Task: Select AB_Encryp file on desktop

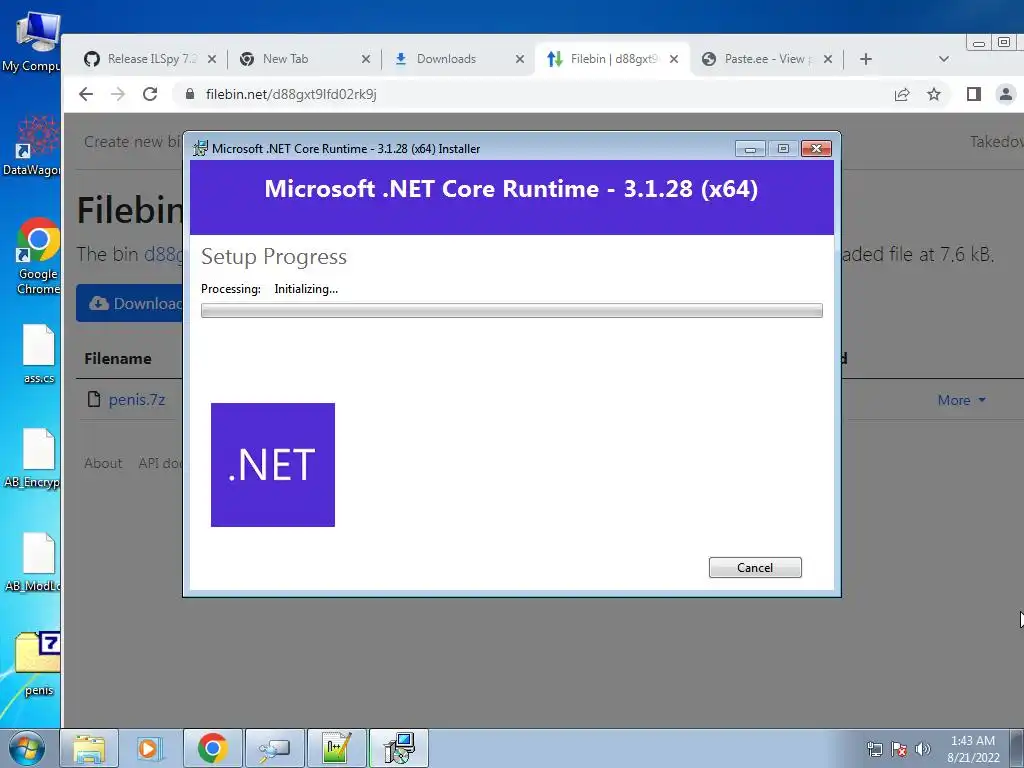Action: (x=33, y=458)
